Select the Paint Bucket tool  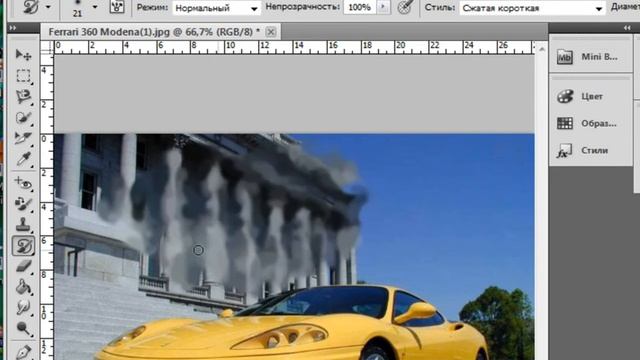pyautogui.click(x=23, y=287)
